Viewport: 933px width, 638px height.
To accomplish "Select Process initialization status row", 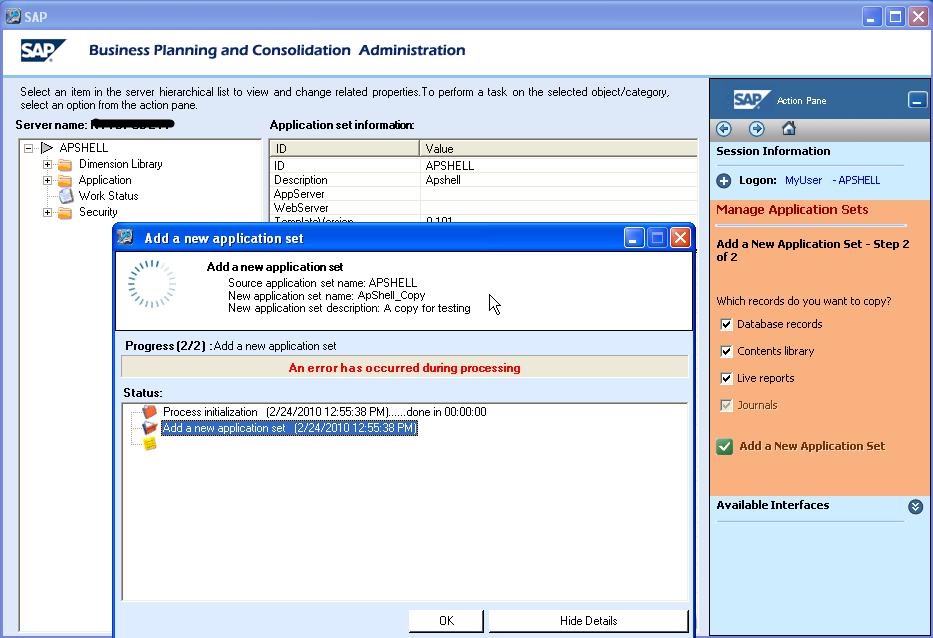I will pos(324,412).
